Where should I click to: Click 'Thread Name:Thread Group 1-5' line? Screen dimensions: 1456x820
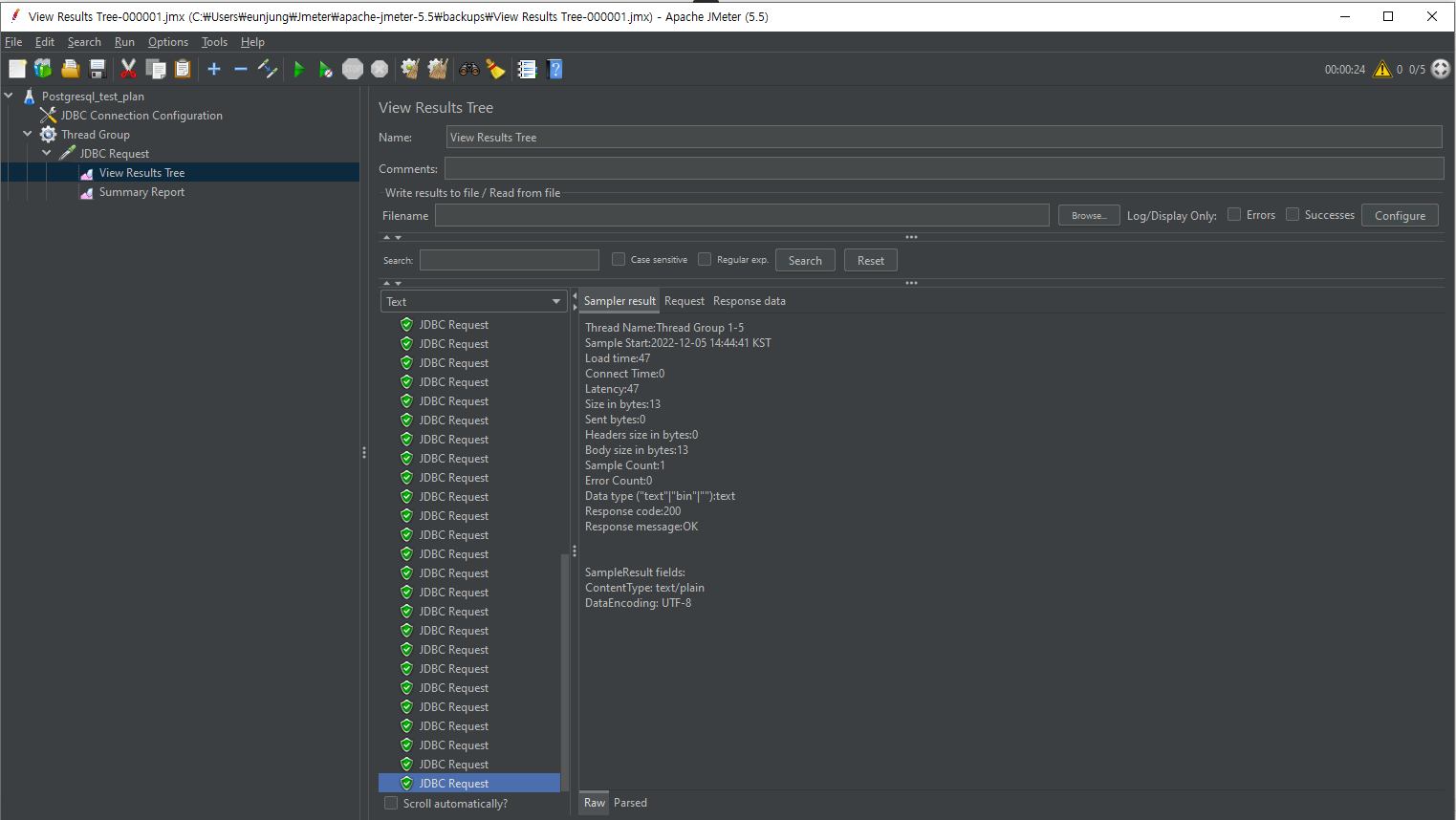(x=664, y=328)
